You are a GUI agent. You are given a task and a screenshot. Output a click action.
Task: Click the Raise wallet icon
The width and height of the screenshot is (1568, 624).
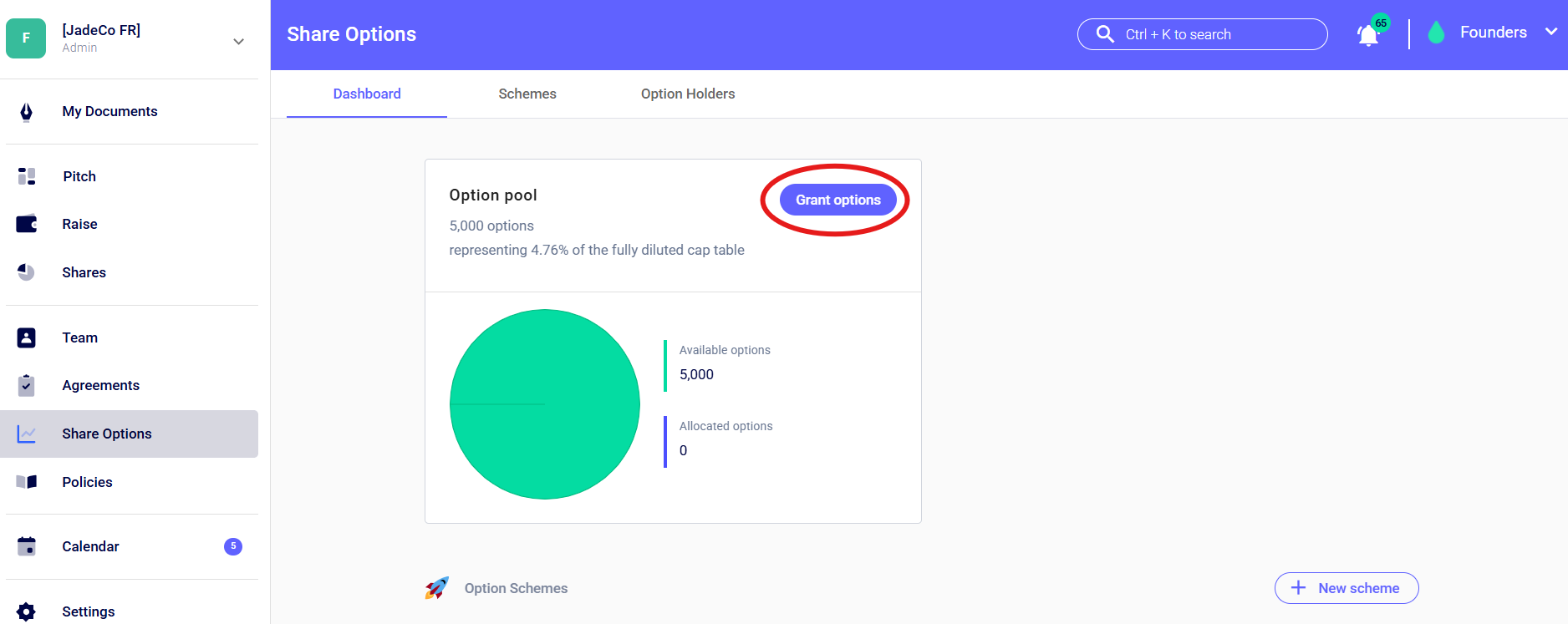click(27, 224)
